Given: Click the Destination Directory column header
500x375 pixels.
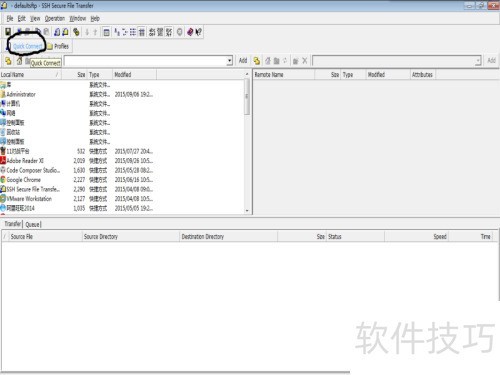Looking at the screenshot, I should click(x=228, y=237).
